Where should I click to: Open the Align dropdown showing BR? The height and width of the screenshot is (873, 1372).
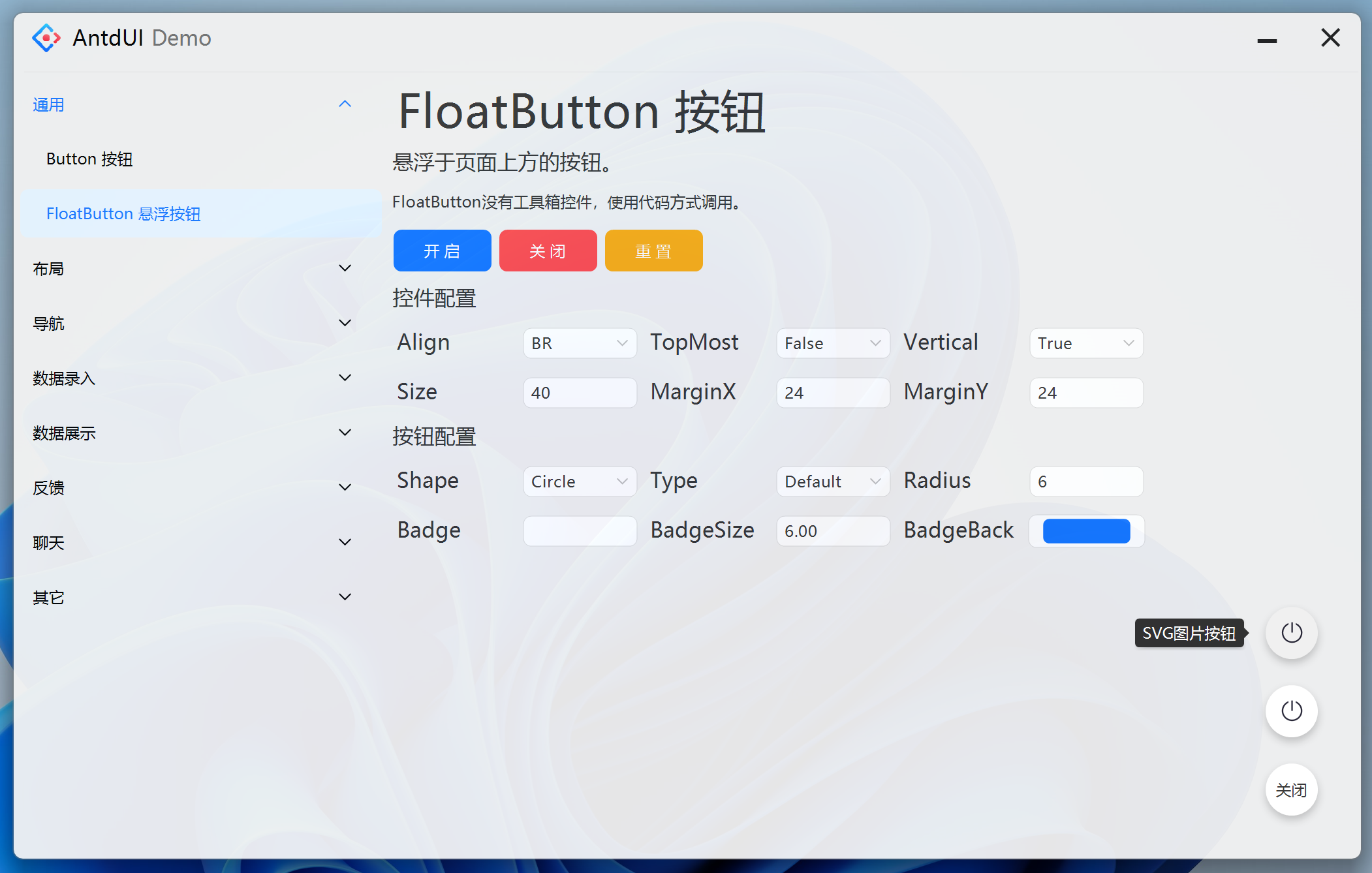(x=580, y=343)
